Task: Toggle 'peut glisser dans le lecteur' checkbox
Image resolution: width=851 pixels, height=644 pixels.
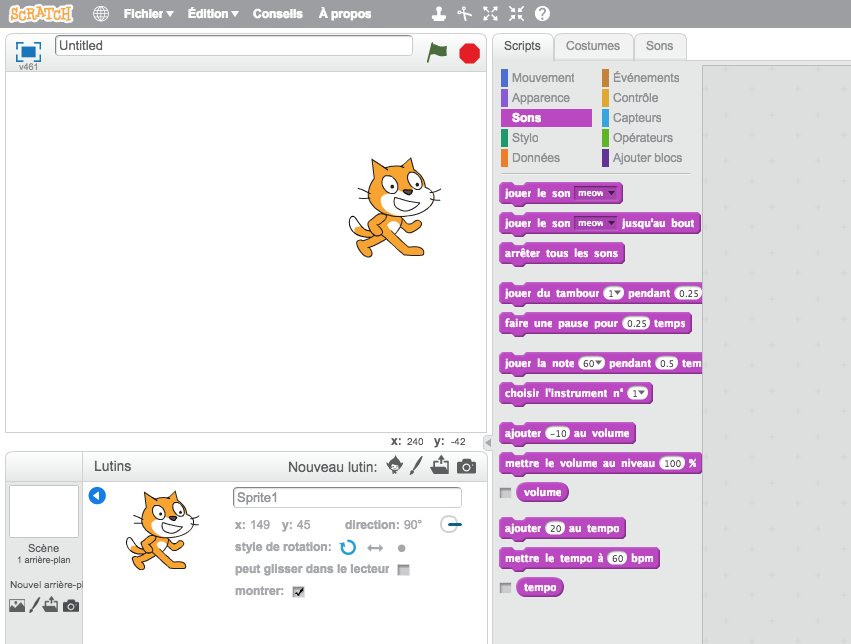Action: pos(403,570)
